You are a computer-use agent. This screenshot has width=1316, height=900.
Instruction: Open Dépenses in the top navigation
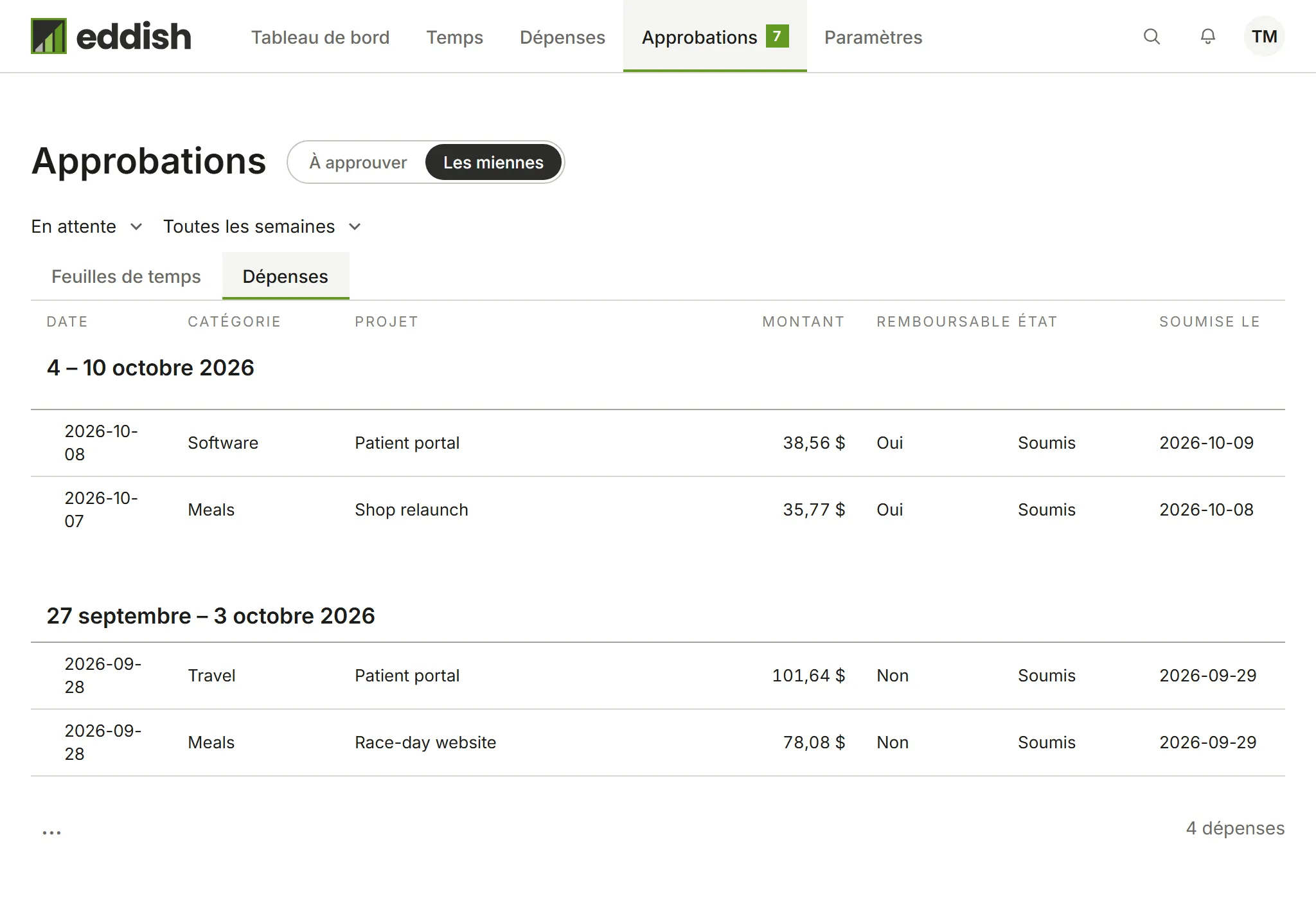562,37
